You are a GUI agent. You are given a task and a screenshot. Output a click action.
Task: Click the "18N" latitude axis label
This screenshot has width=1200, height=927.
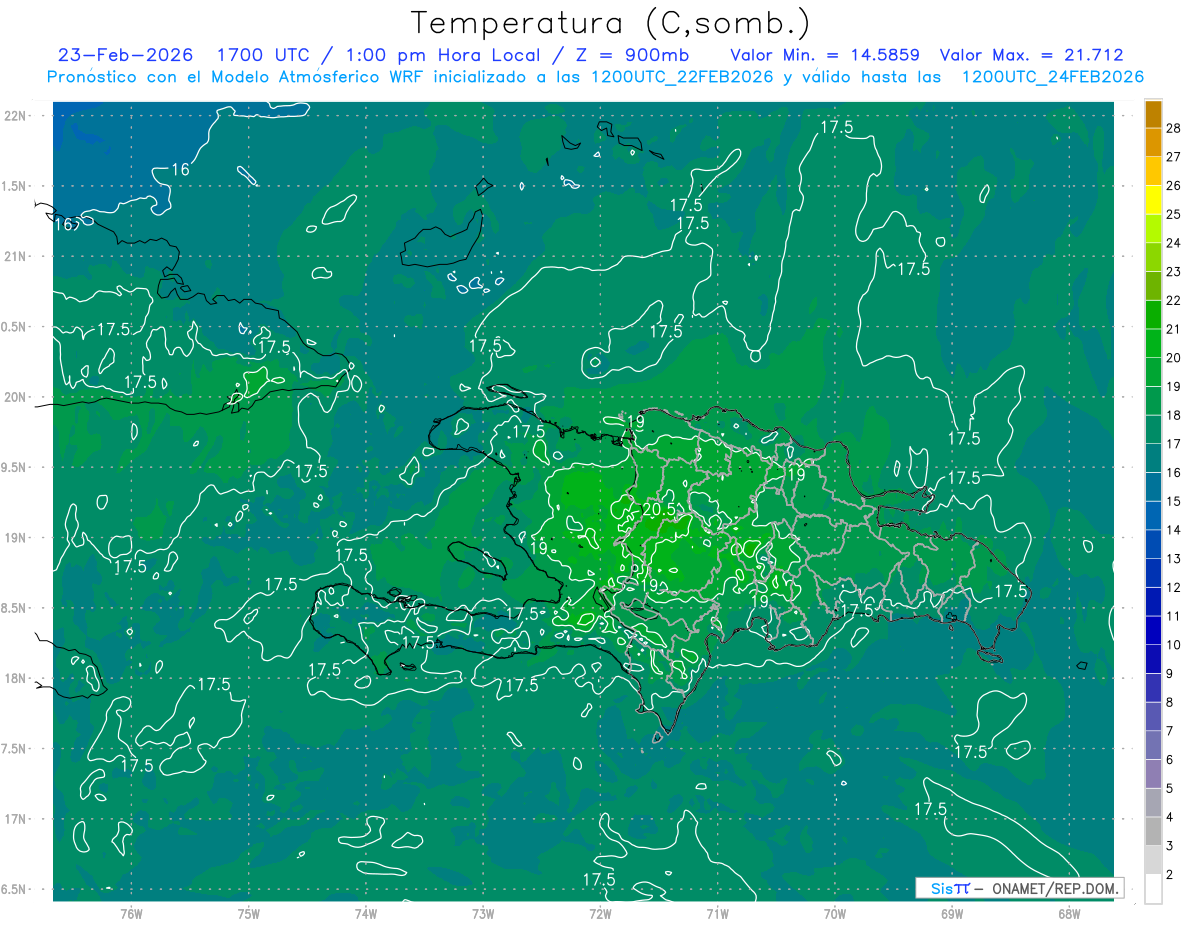click(16, 678)
